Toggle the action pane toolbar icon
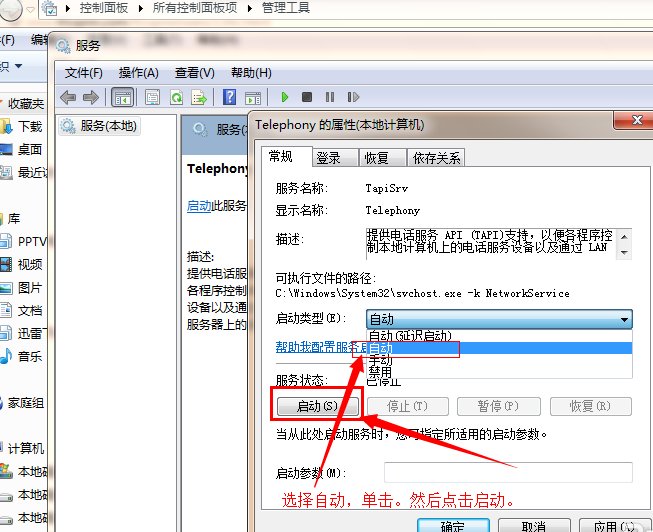The image size is (653, 532). tap(253, 98)
